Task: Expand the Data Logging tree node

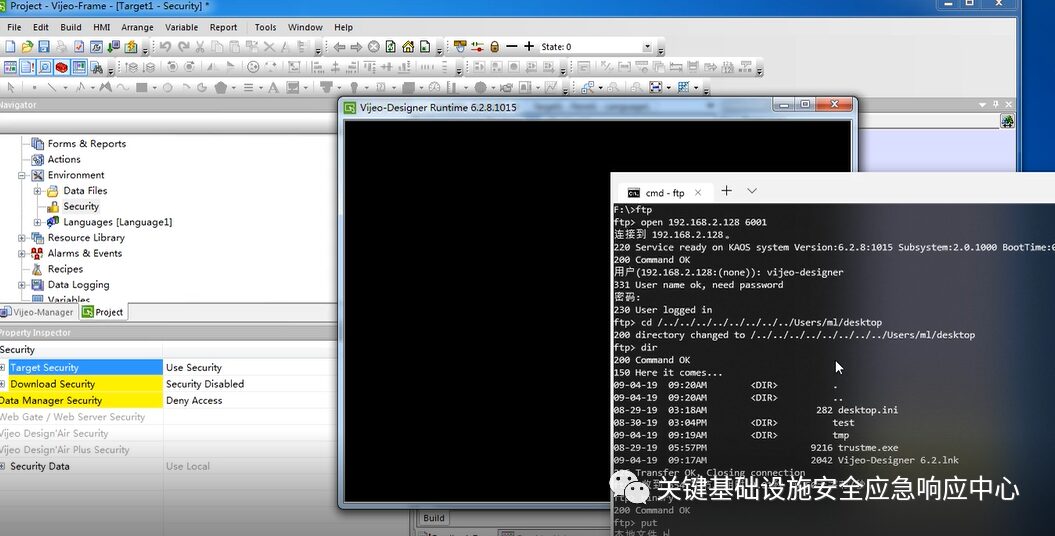Action: click(x=22, y=285)
